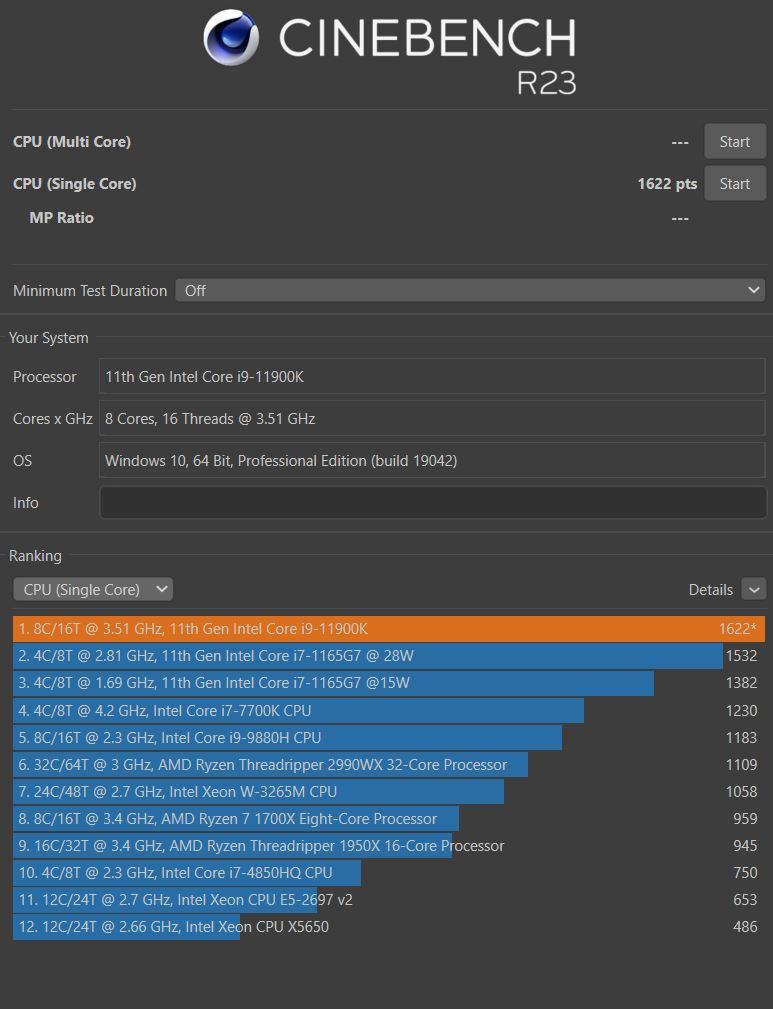Click the 1532 score value

(x=741, y=656)
